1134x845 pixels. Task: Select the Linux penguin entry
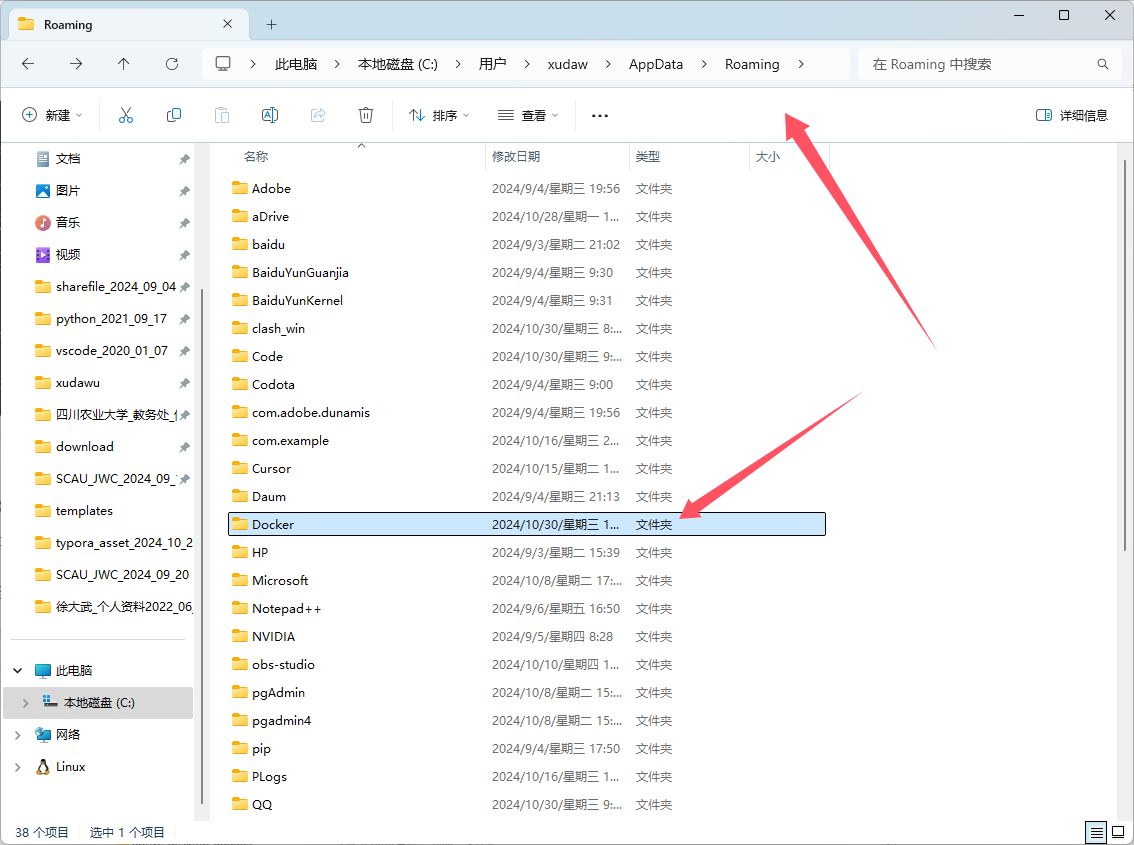point(61,767)
